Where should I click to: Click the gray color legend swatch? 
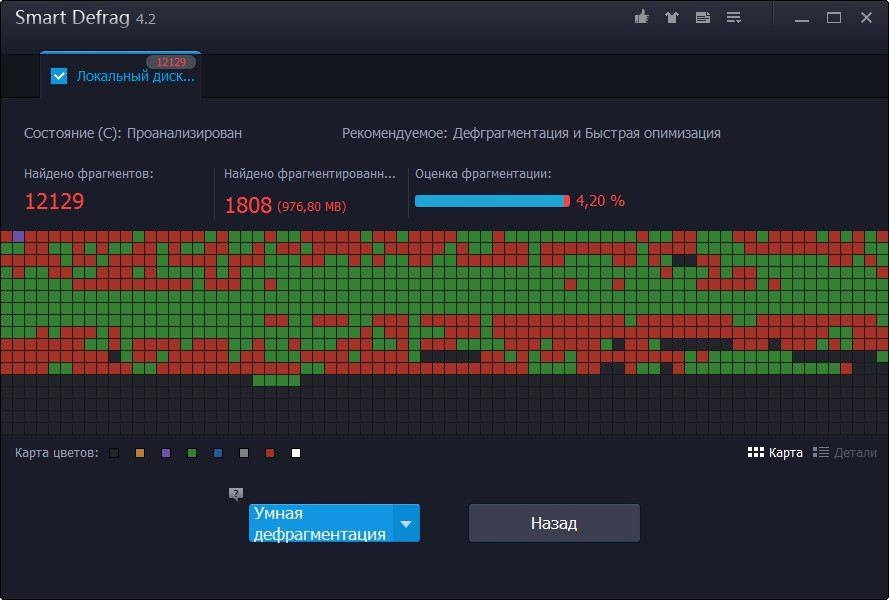coord(244,453)
